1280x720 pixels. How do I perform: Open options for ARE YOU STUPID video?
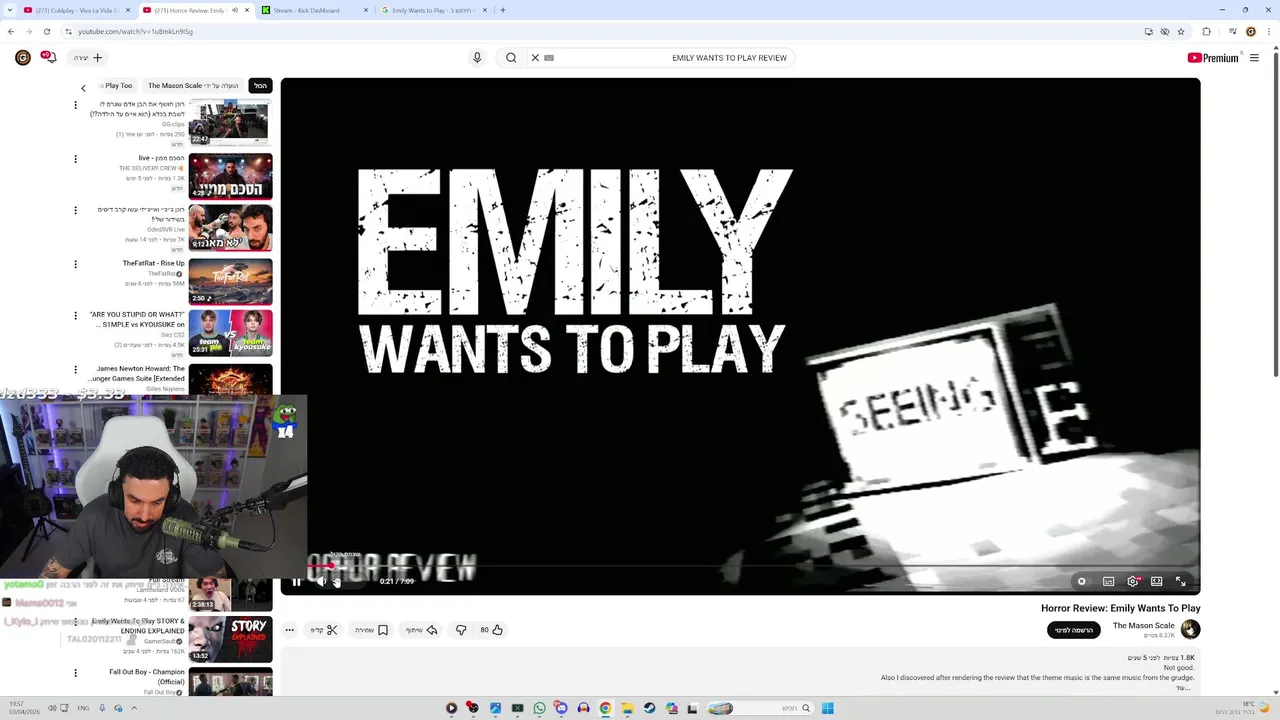click(x=75, y=316)
